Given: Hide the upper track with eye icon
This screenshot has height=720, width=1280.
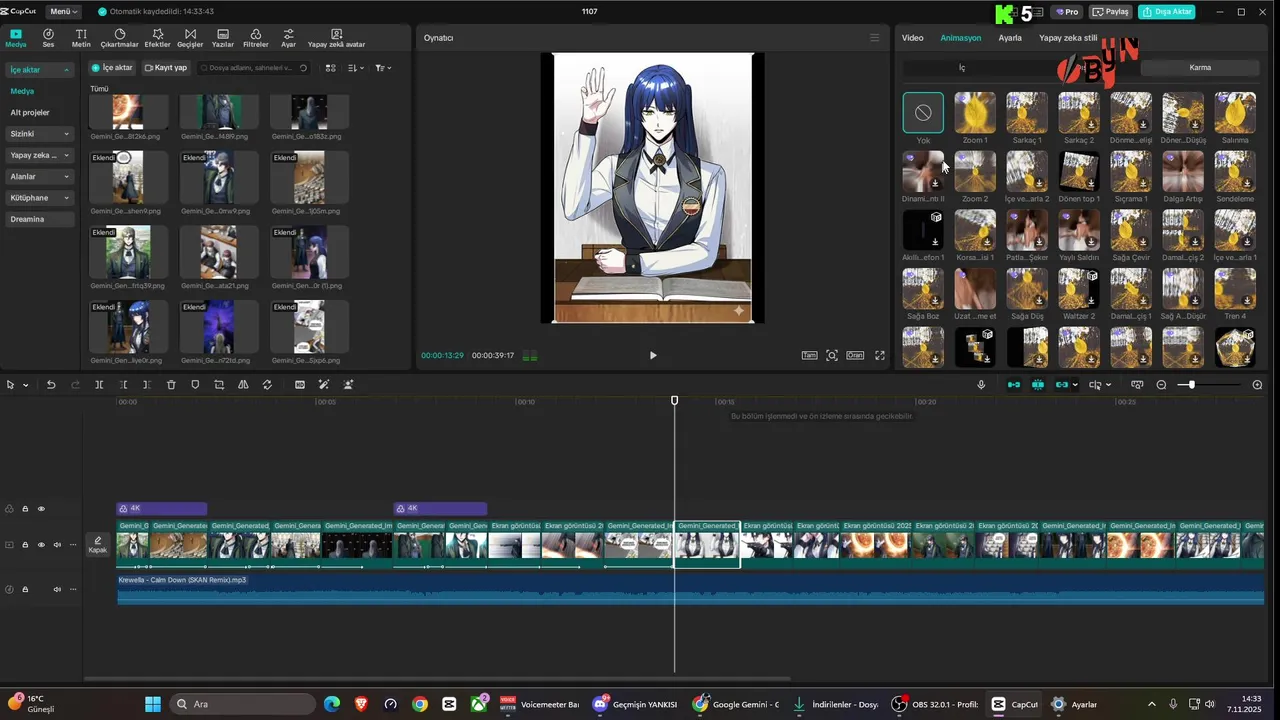Looking at the screenshot, I should [x=41, y=509].
